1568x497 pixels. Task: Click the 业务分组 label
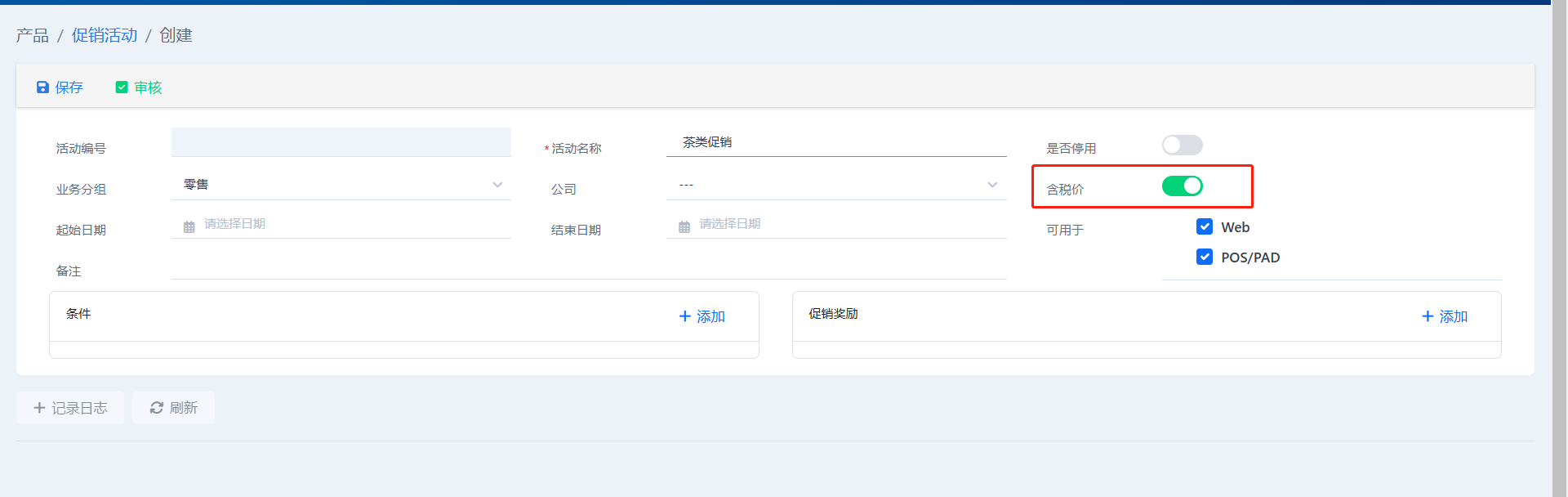point(81,190)
